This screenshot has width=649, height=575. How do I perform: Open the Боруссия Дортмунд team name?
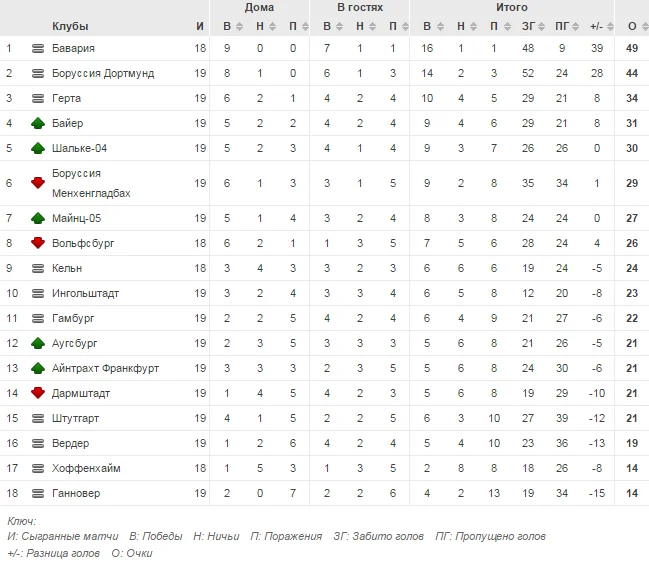click(x=102, y=73)
